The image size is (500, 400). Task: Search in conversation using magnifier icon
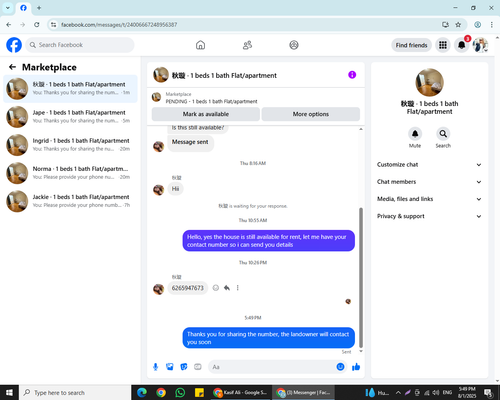coord(443,134)
